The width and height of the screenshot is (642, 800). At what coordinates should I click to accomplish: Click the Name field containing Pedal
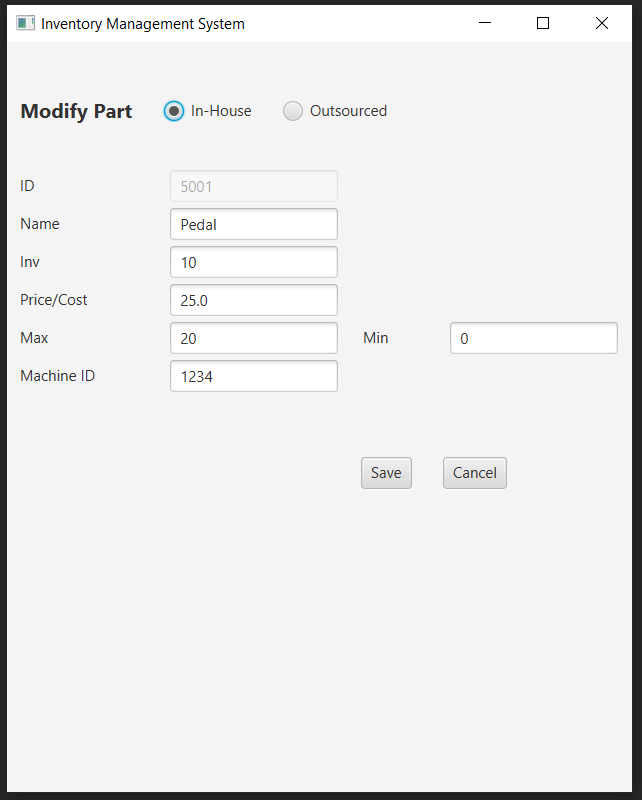click(x=253, y=224)
